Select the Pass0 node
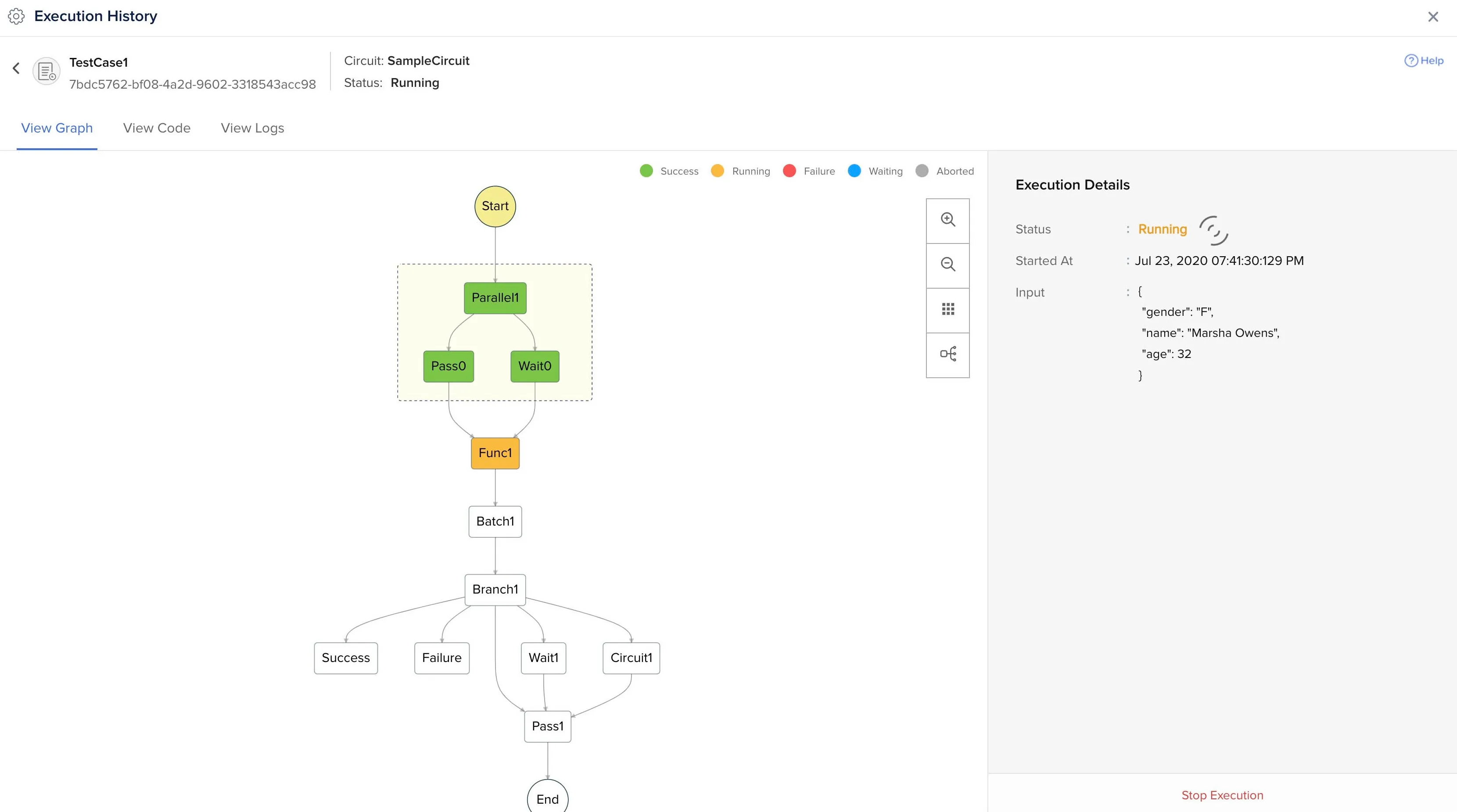The width and height of the screenshot is (1457, 812). (x=449, y=366)
